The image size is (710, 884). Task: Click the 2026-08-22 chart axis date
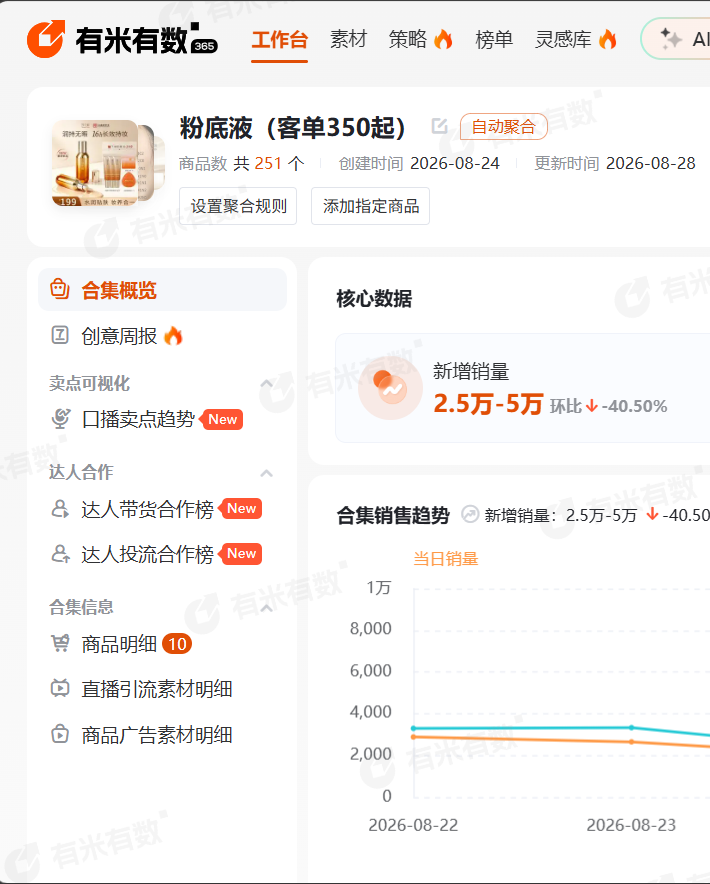click(413, 825)
